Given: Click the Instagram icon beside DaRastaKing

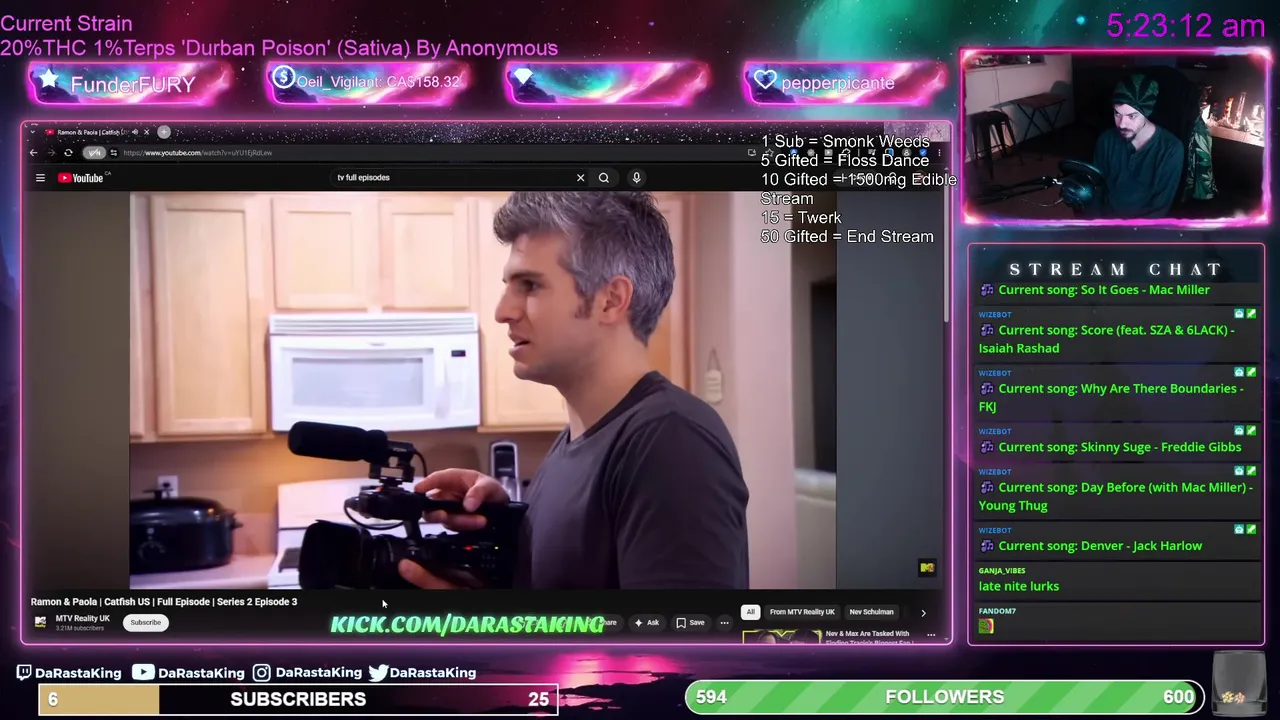Looking at the screenshot, I should tap(261, 673).
